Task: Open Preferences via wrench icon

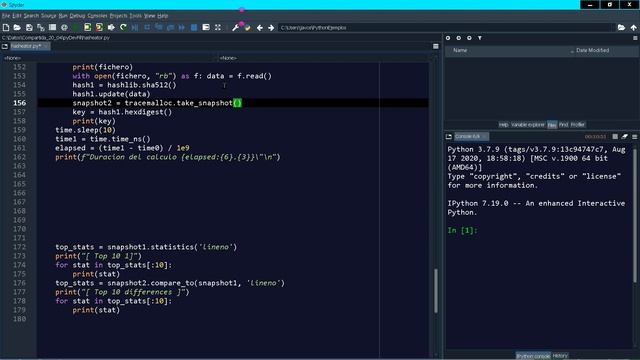Action: [x=236, y=27]
